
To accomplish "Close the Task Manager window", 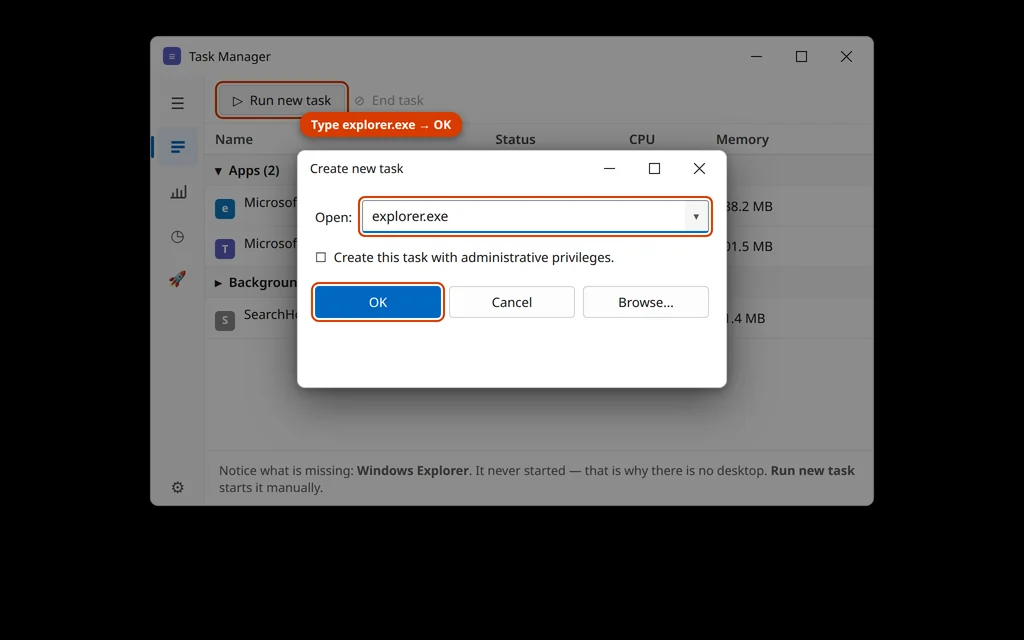I will (x=846, y=57).
